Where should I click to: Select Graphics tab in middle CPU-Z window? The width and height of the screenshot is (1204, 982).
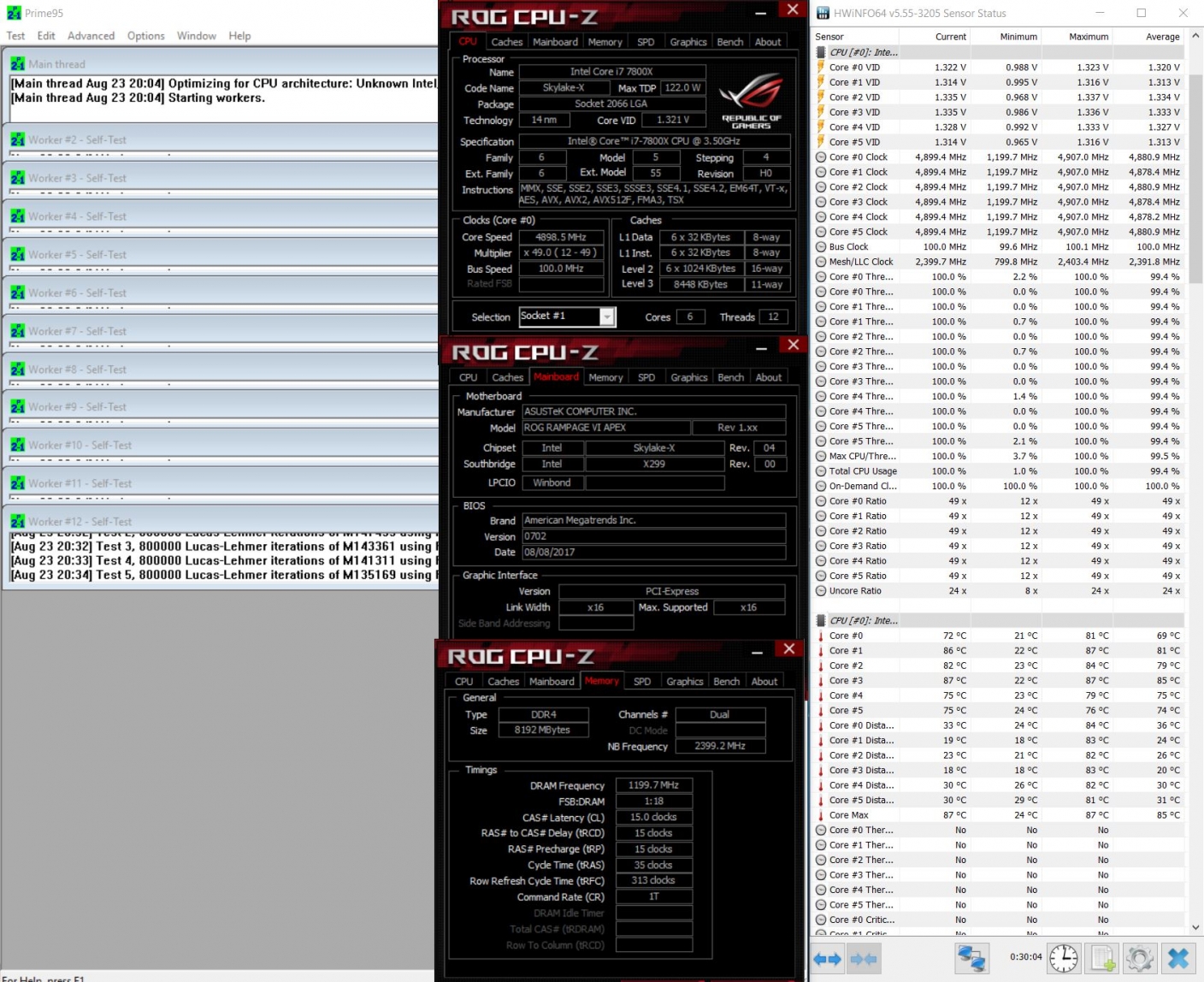click(x=688, y=377)
